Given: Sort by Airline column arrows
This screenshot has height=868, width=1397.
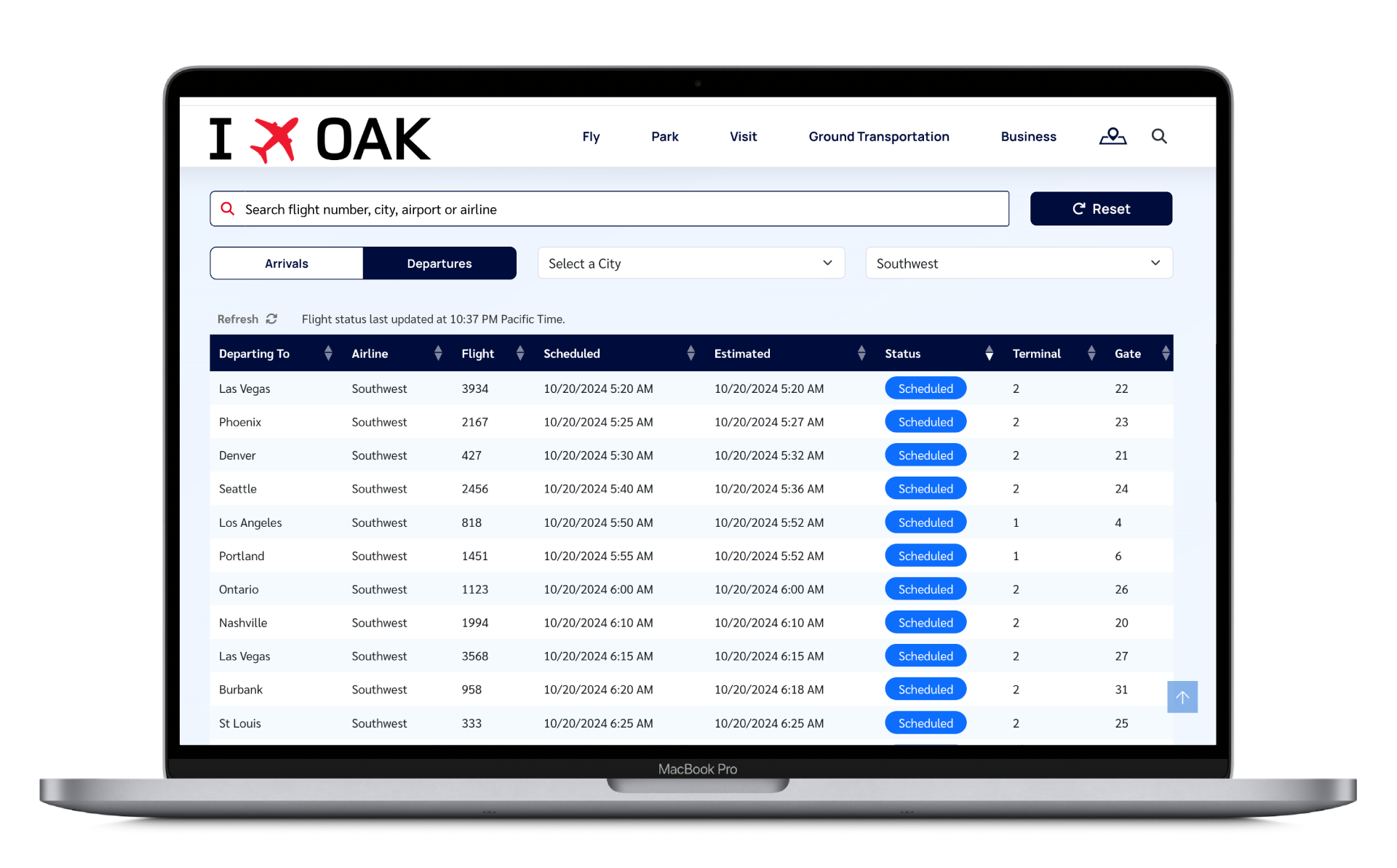Looking at the screenshot, I should point(438,353).
